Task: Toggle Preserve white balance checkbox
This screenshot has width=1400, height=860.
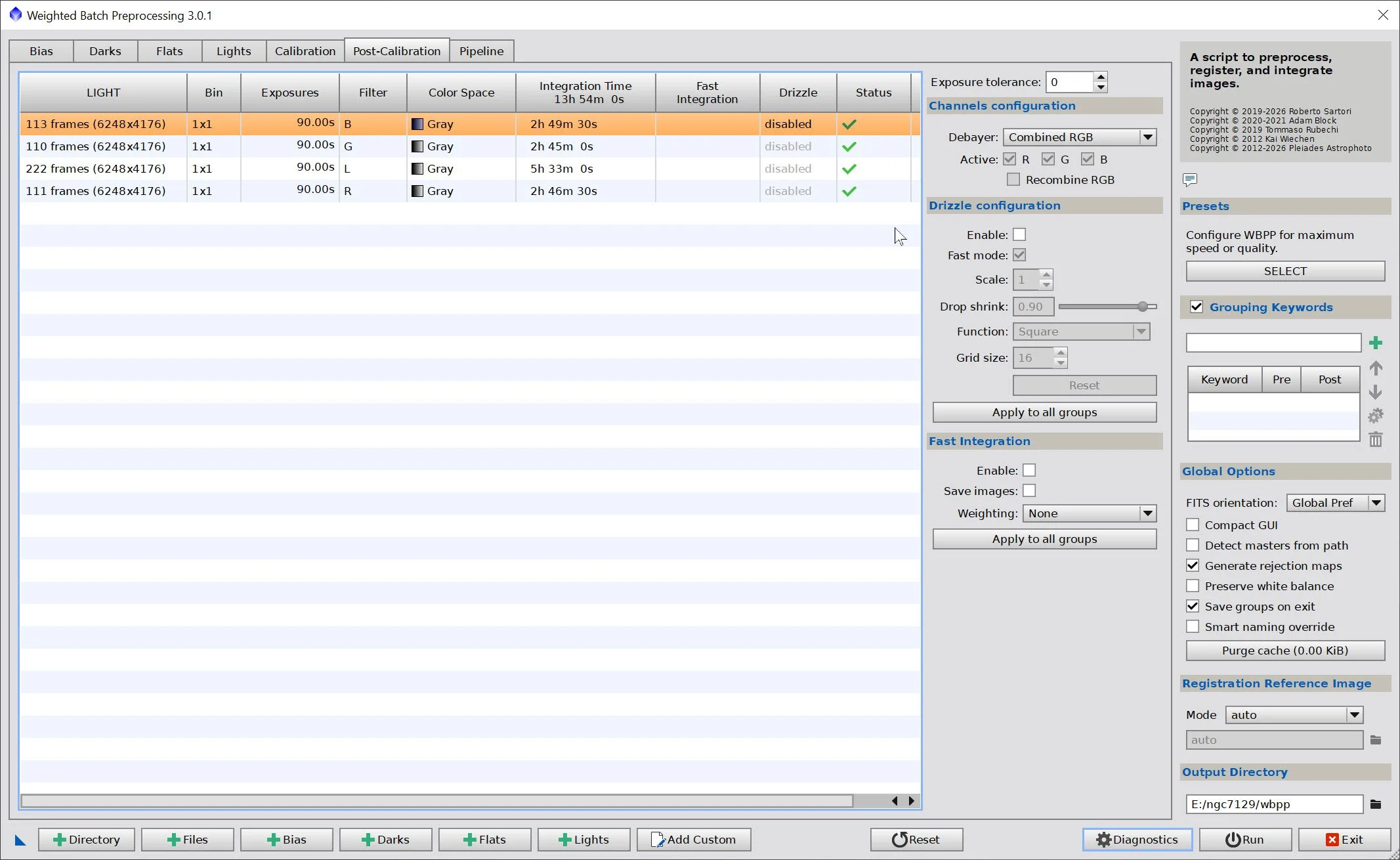Action: 1193,586
